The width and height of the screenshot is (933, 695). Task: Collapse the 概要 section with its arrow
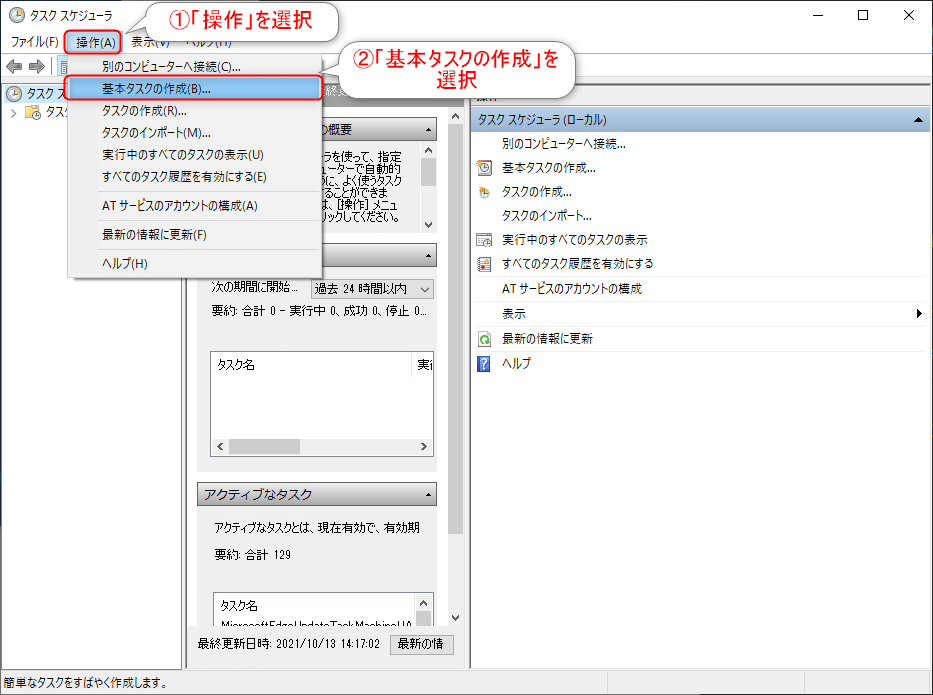[428, 130]
